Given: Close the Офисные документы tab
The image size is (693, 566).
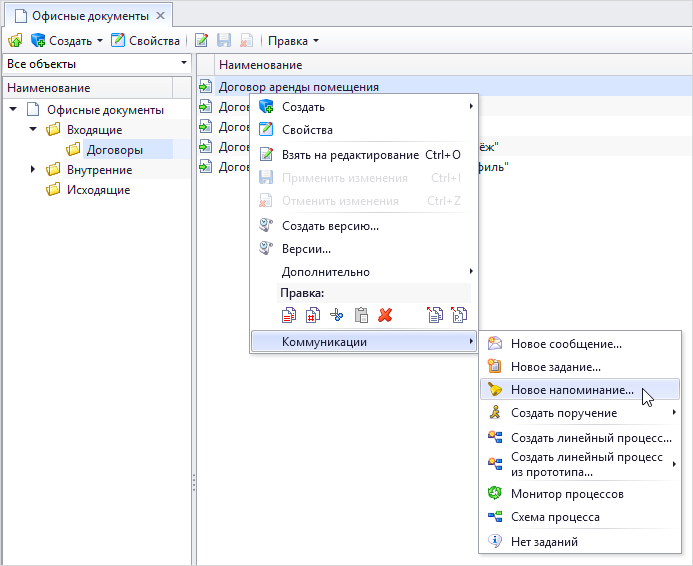Looking at the screenshot, I should (x=161, y=16).
